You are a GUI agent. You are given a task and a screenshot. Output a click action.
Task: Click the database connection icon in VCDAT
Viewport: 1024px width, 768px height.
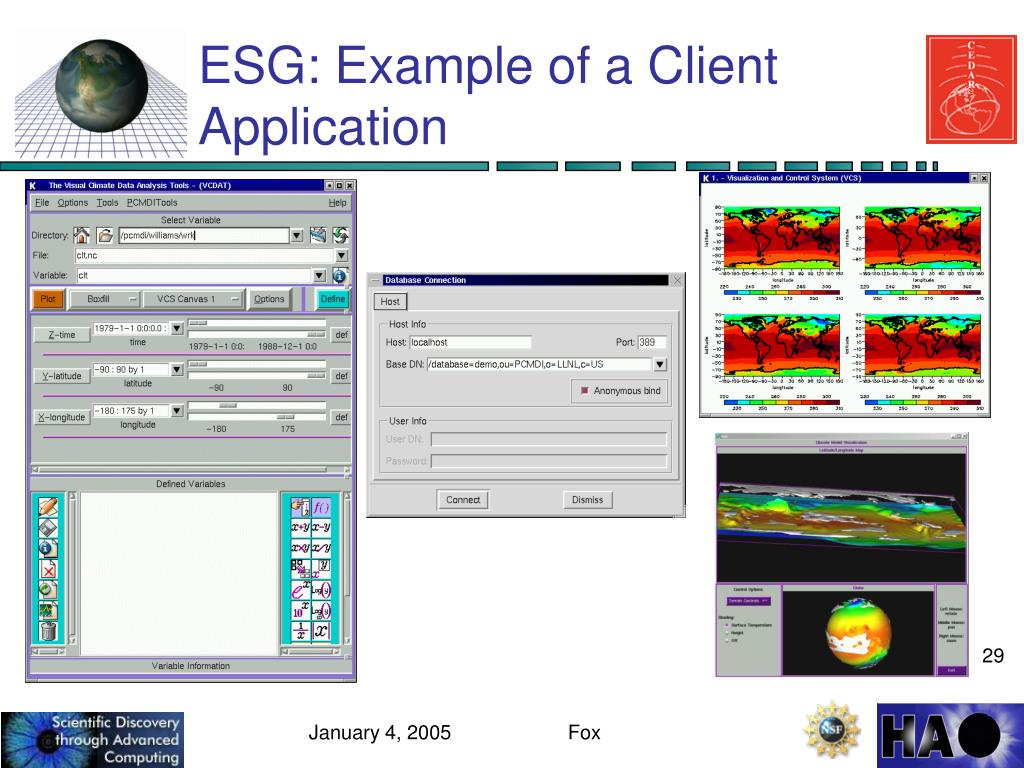tap(318, 235)
